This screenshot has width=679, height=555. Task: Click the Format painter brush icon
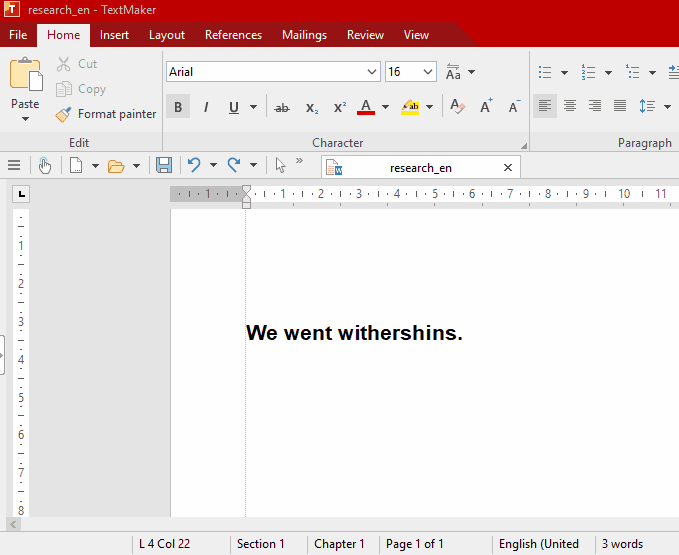63,114
